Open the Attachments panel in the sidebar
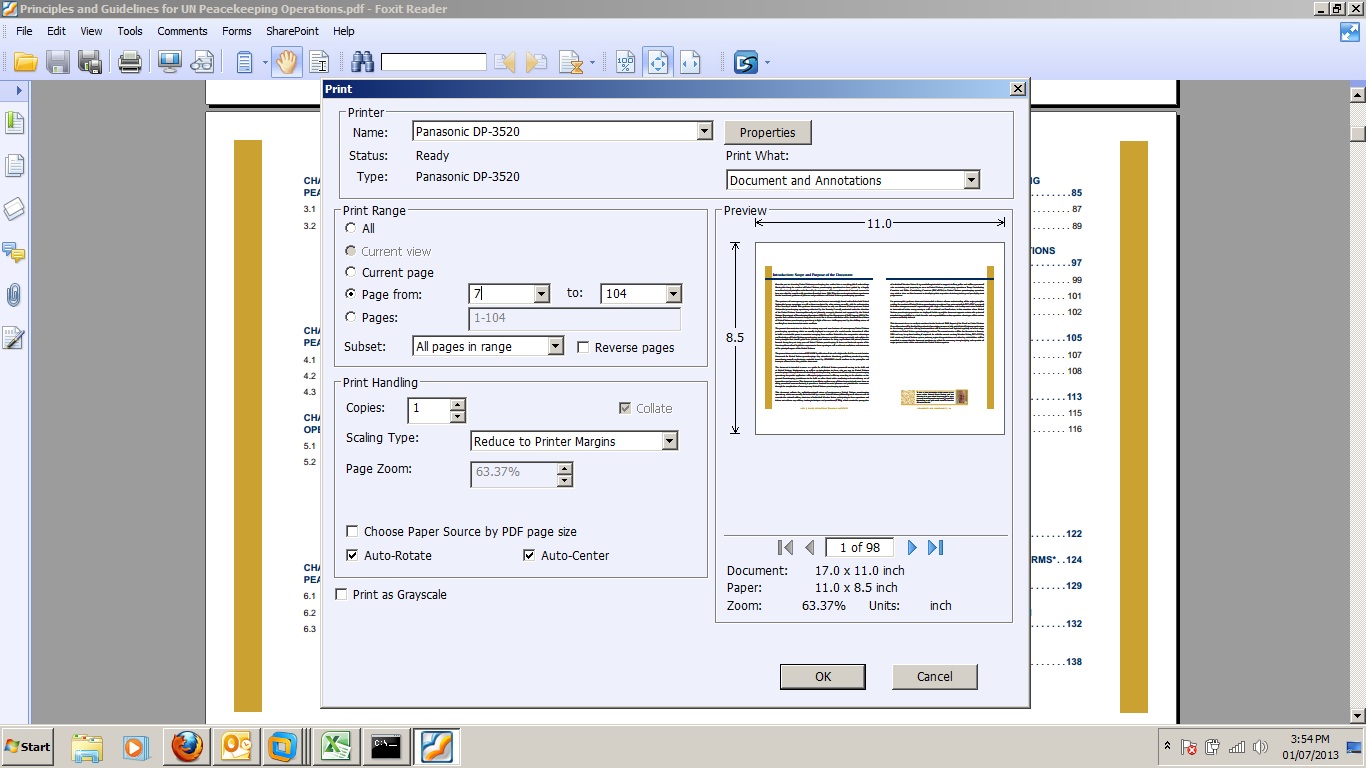This screenshot has height=768, width=1366. tap(15, 294)
